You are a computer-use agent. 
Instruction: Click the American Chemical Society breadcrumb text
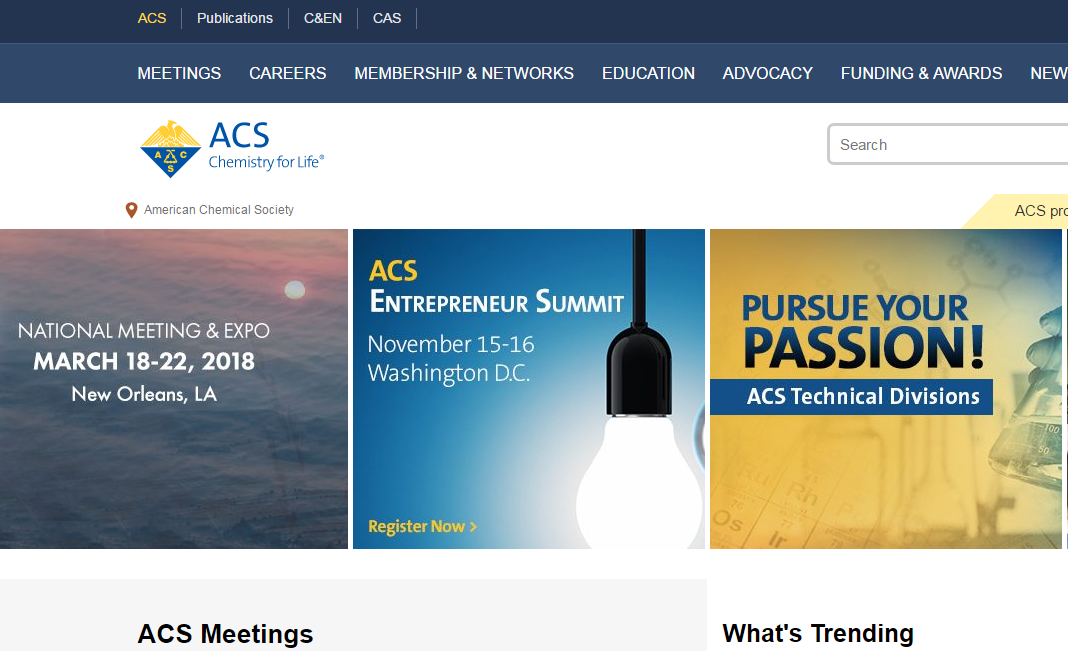219,210
